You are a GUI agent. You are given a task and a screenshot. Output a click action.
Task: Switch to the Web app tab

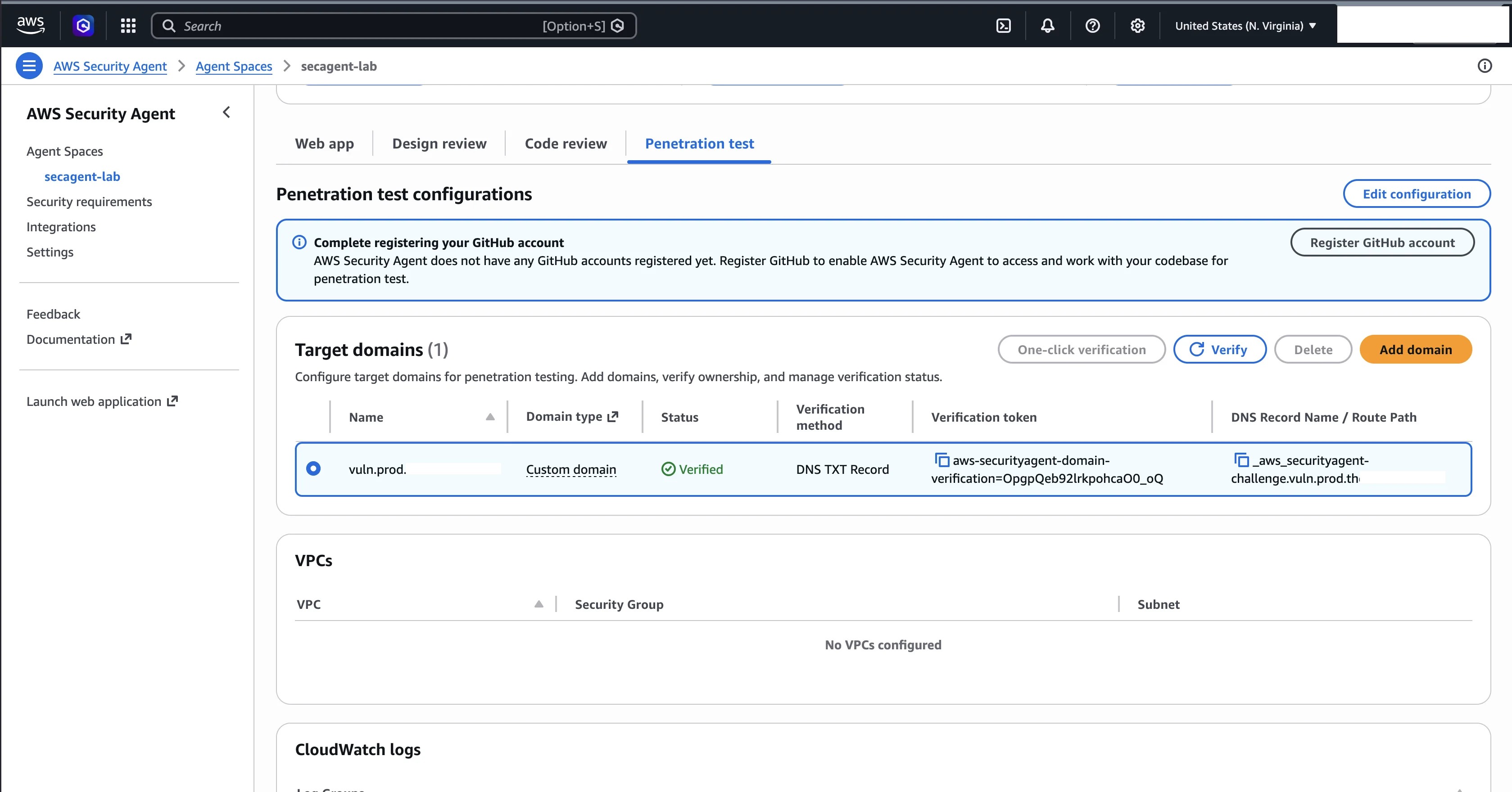point(325,144)
